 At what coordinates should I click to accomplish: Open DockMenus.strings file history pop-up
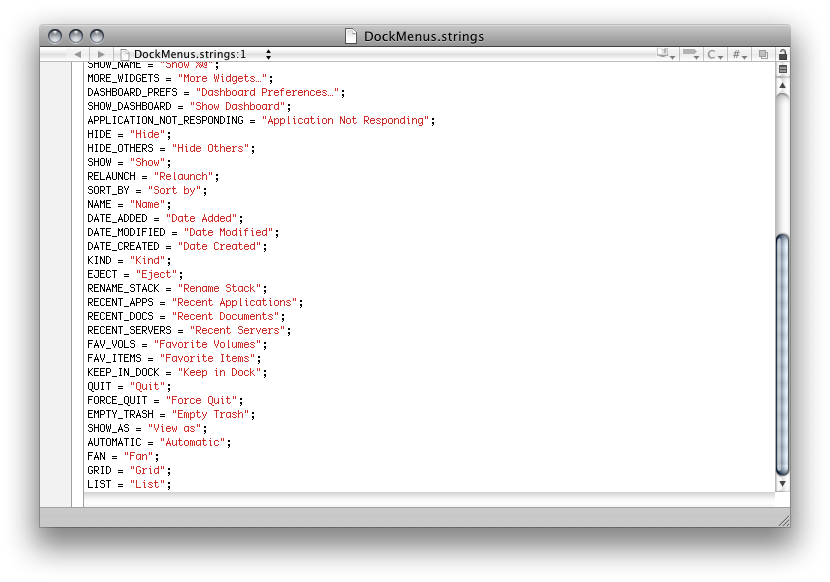point(196,54)
